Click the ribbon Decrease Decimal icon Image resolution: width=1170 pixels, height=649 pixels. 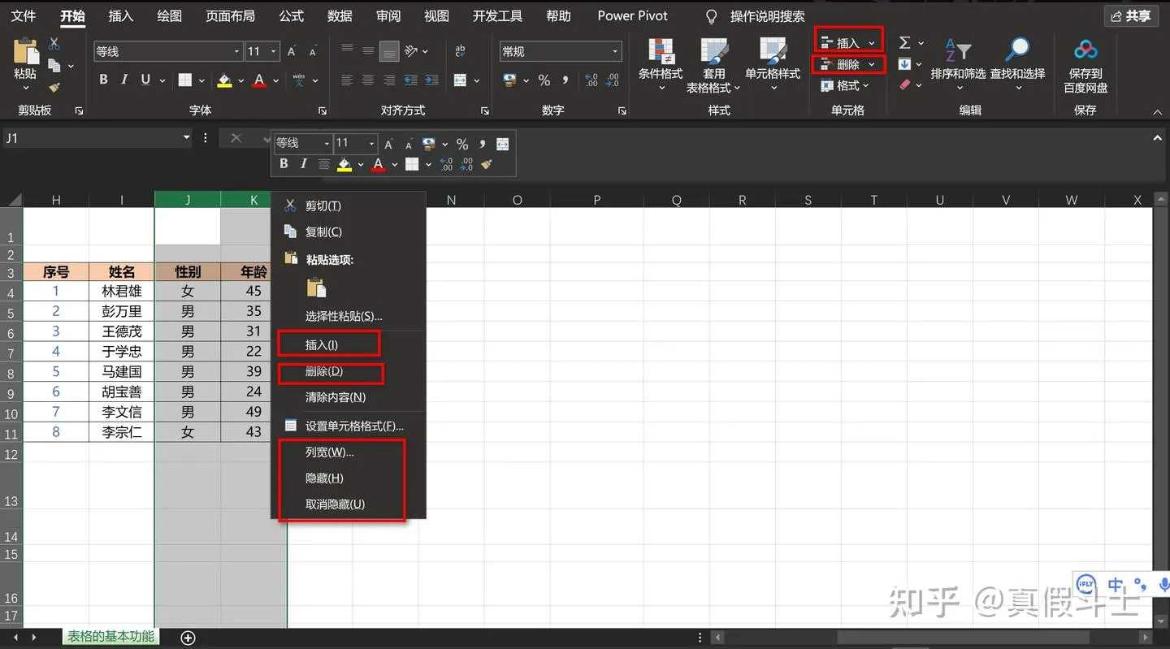(x=613, y=80)
